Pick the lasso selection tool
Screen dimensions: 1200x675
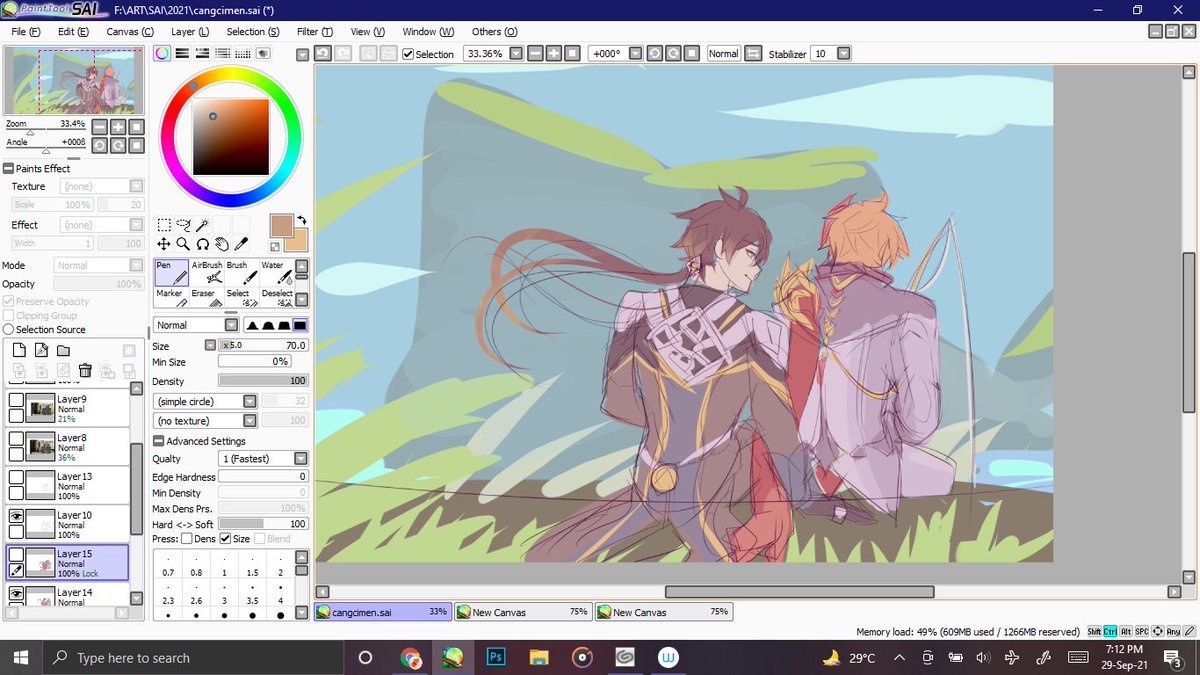(x=183, y=225)
